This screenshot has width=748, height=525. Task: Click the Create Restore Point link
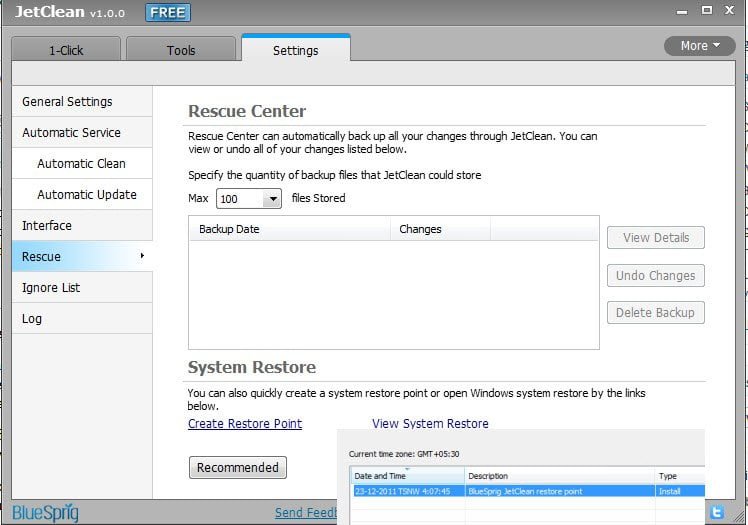point(245,423)
